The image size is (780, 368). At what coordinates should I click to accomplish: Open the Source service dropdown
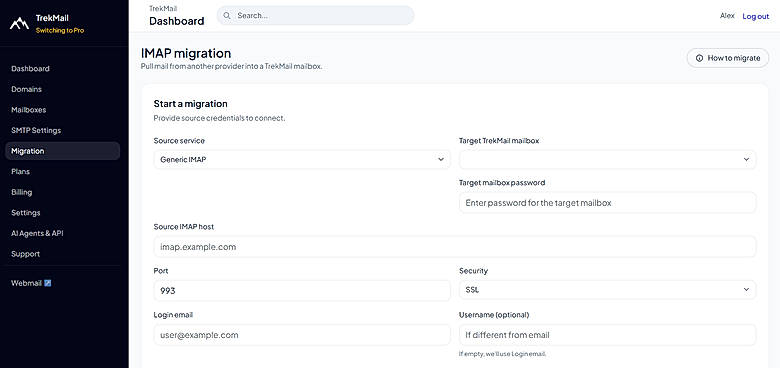302,160
